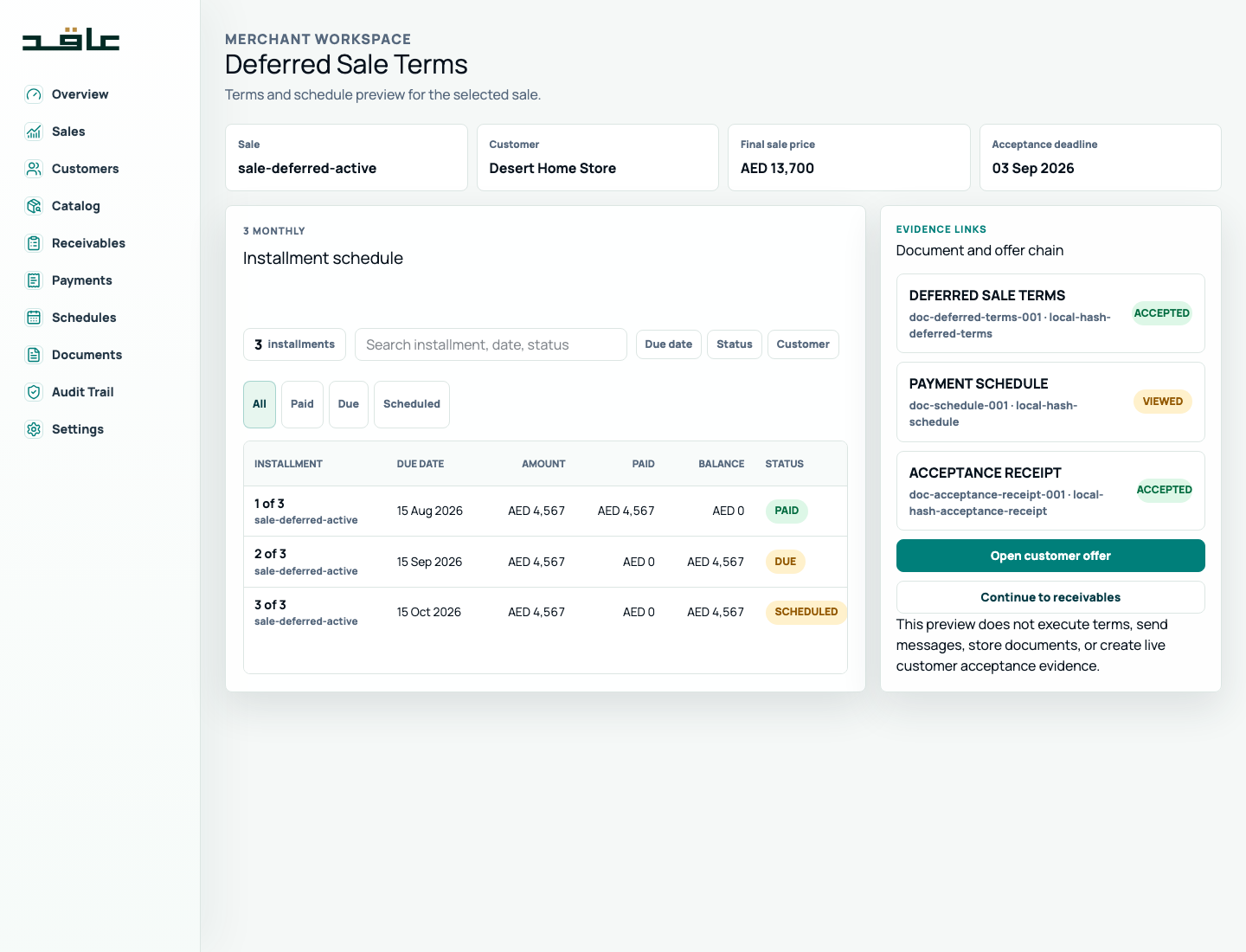Viewport: 1246px width, 952px height.
Task: Show Scheduled installments only
Action: [x=412, y=404]
